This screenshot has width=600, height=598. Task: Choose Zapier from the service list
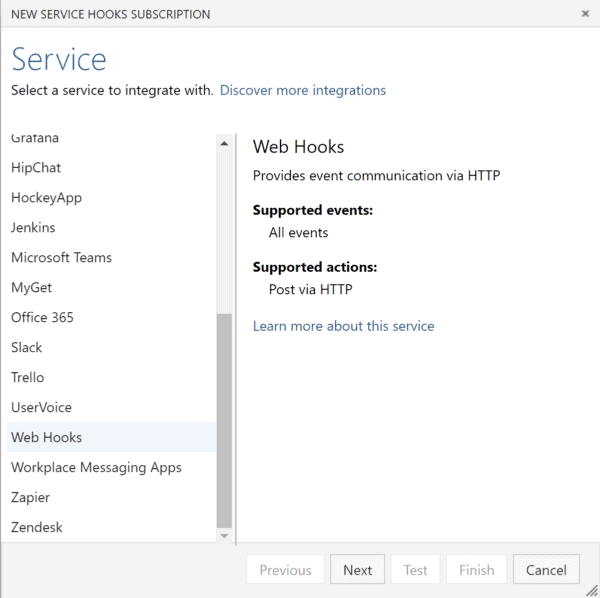click(x=30, y=497)
